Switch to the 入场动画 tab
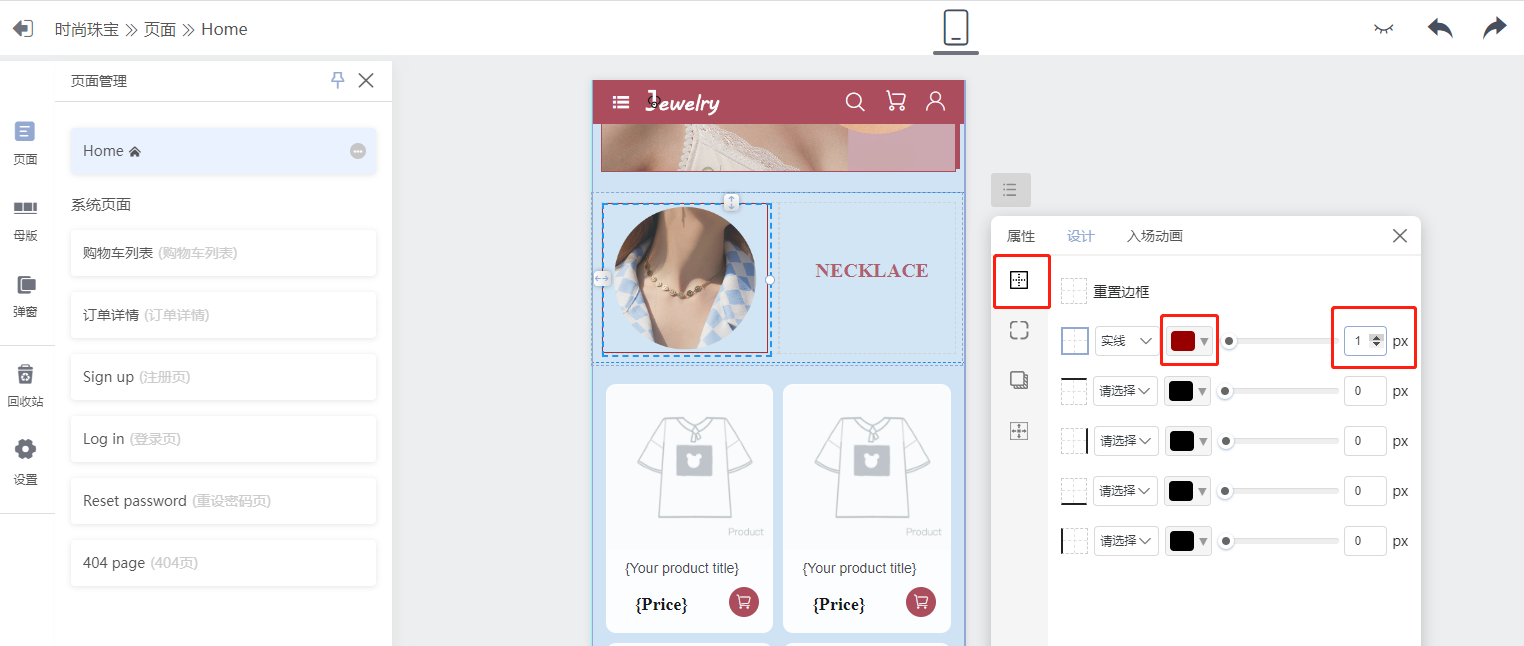Viewport: 1524px width, 646px height. coord(1155,236)
